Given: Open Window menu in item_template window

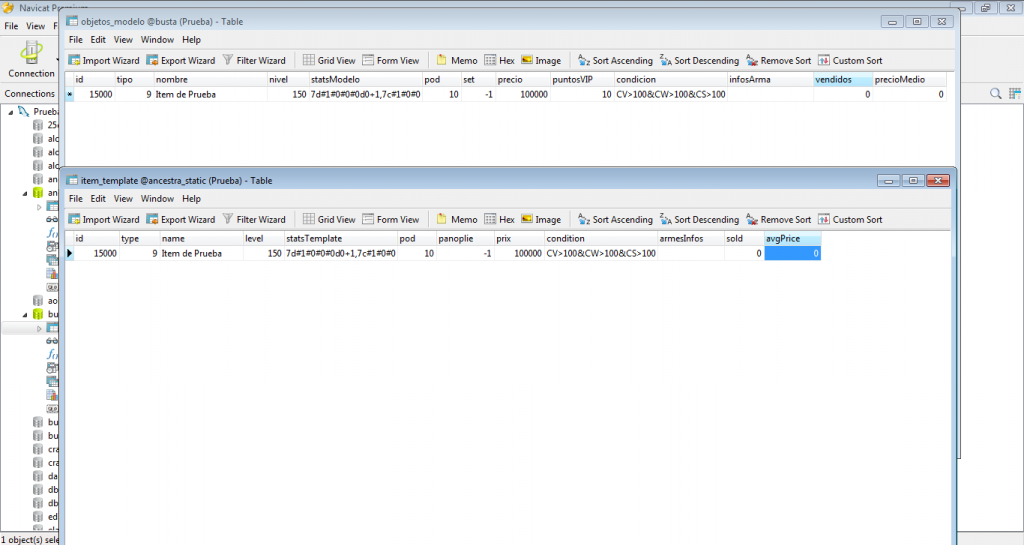Looking at the screenshot, I should (157, 199).
